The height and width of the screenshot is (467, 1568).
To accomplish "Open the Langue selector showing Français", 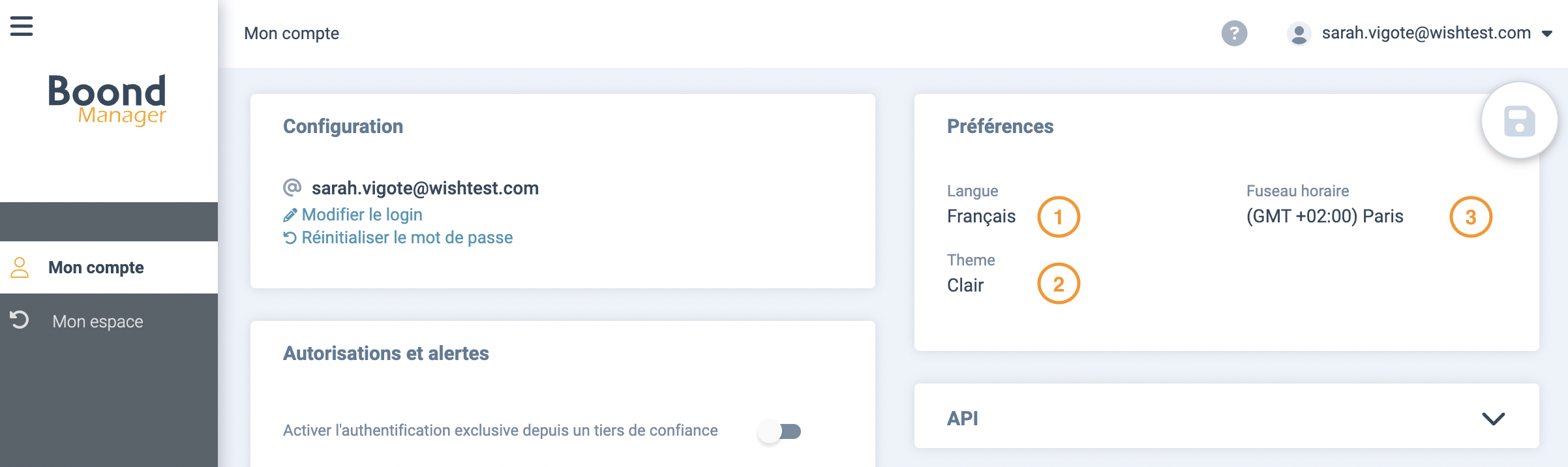I will tap(981, 217).
